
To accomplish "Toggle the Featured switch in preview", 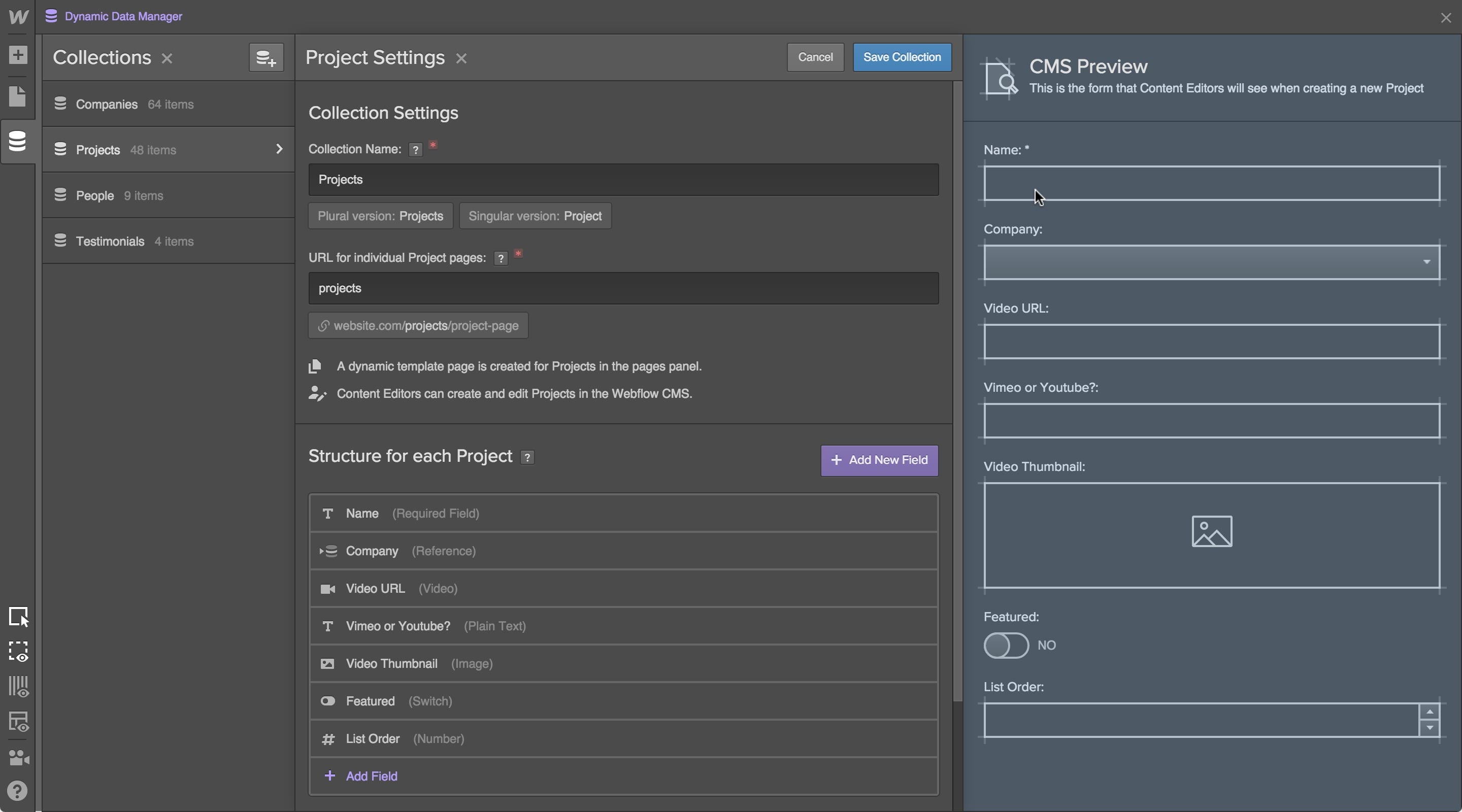I will pyautogui.click(x=1006, y=646).
